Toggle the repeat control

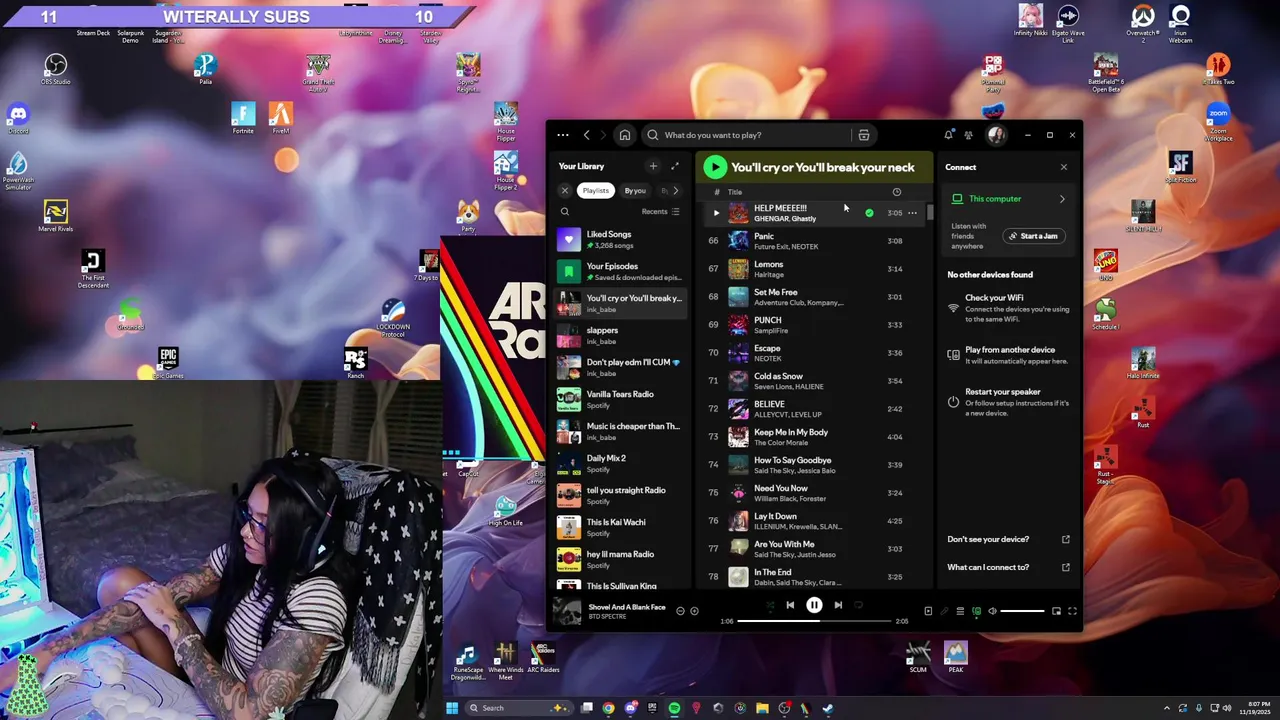(x=858, y=605)
